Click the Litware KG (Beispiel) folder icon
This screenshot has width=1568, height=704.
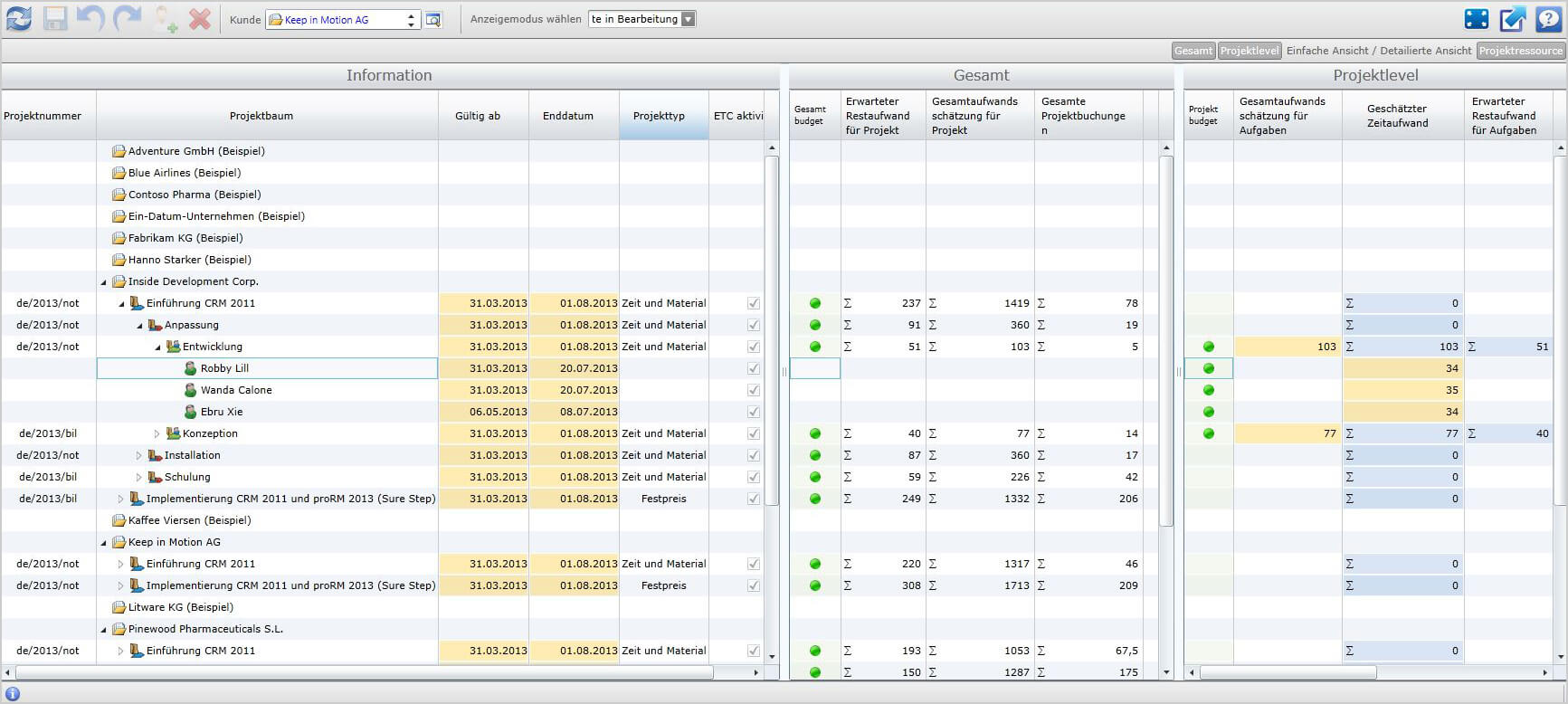[x=119, y=607]
